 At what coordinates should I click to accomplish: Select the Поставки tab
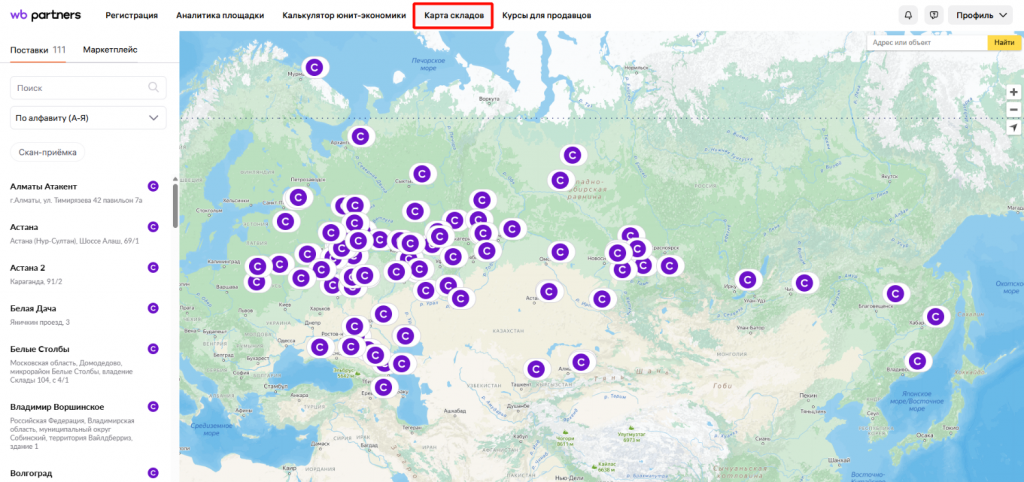pyautogui.click(x=38, y=49)
